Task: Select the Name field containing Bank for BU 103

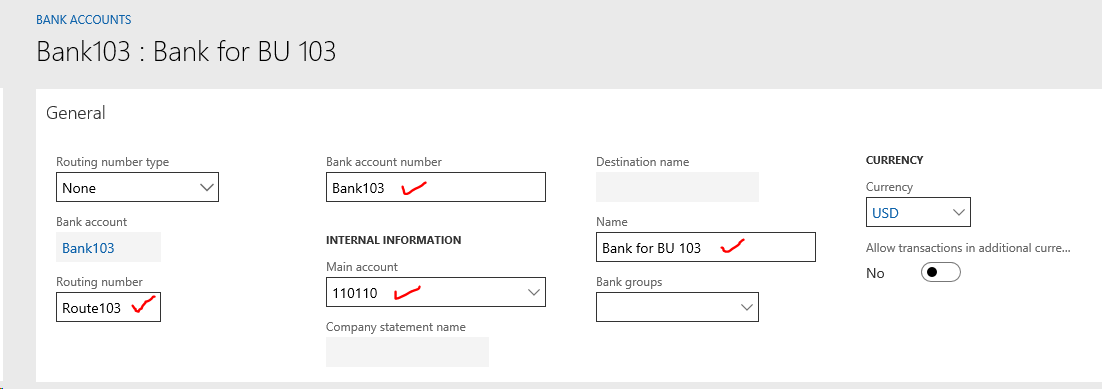Action: coord(706,247)
